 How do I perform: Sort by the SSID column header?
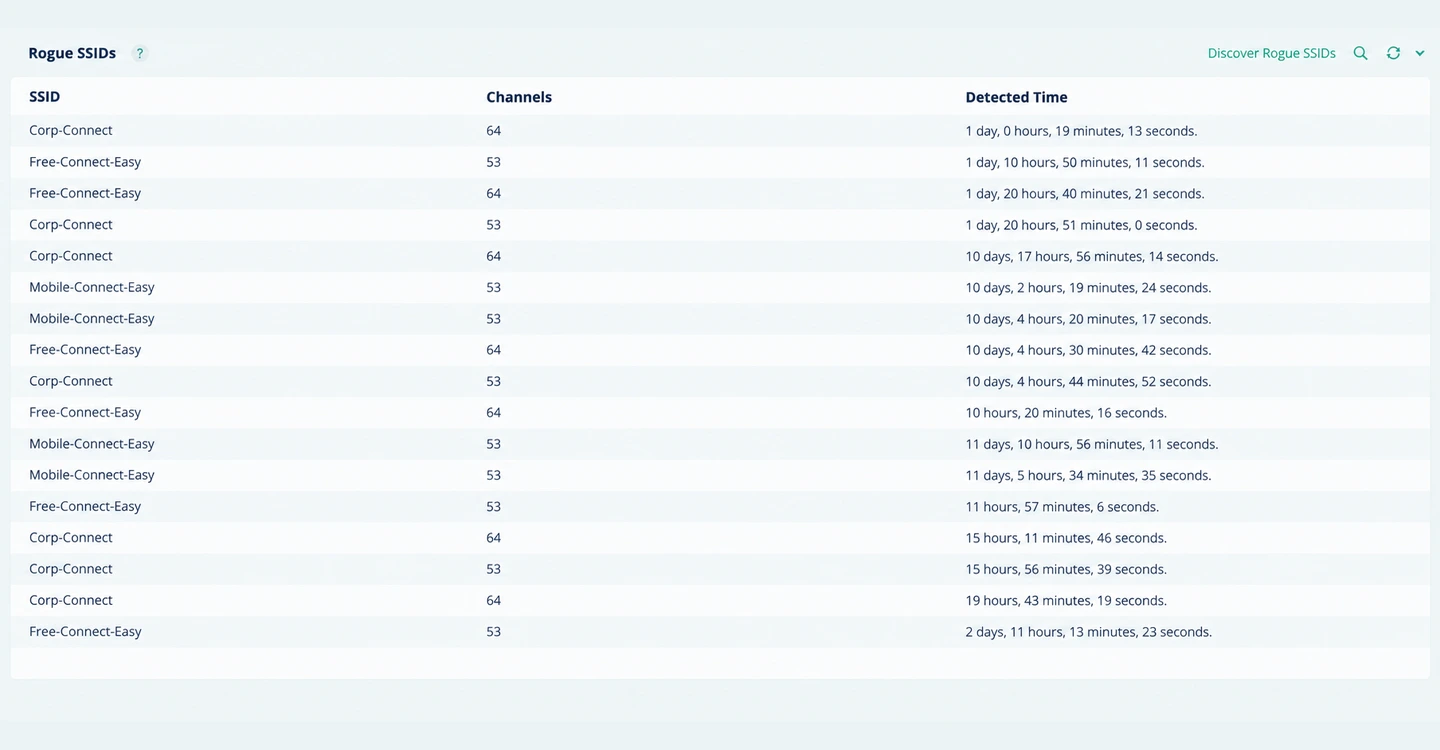click(x=45, y=97)
